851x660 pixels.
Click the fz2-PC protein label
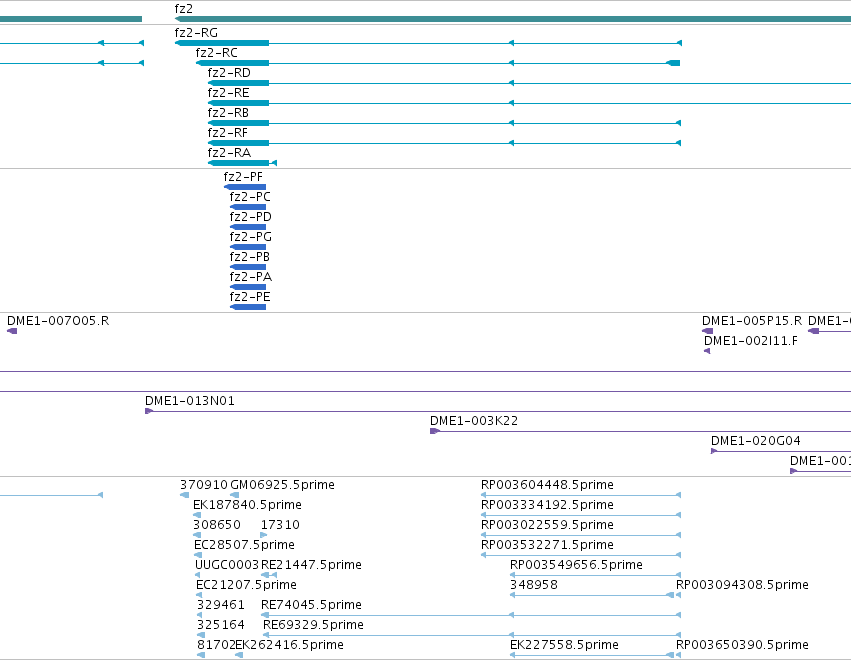tap(250, 196)
